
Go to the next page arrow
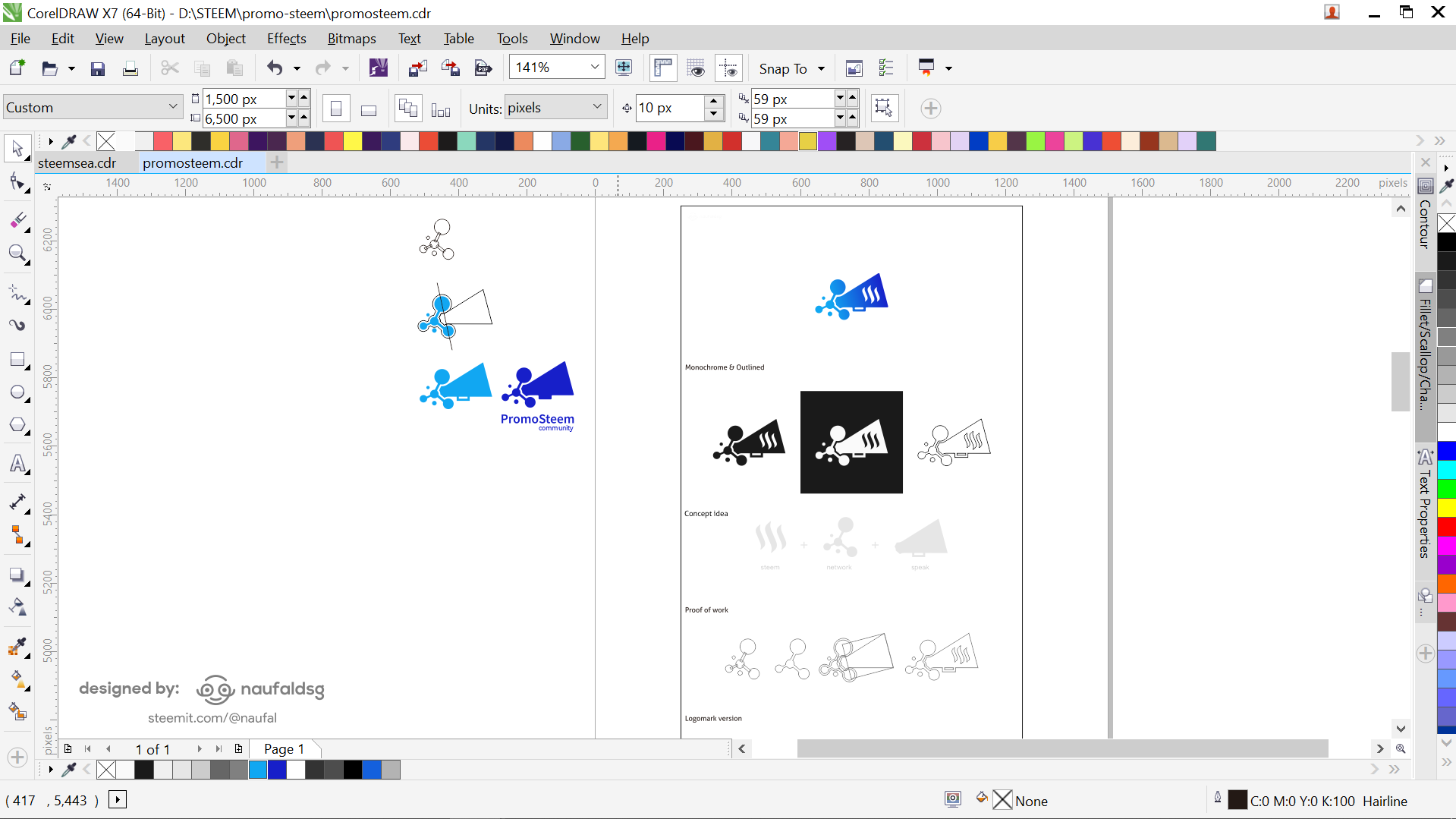(x=200, y=749)
